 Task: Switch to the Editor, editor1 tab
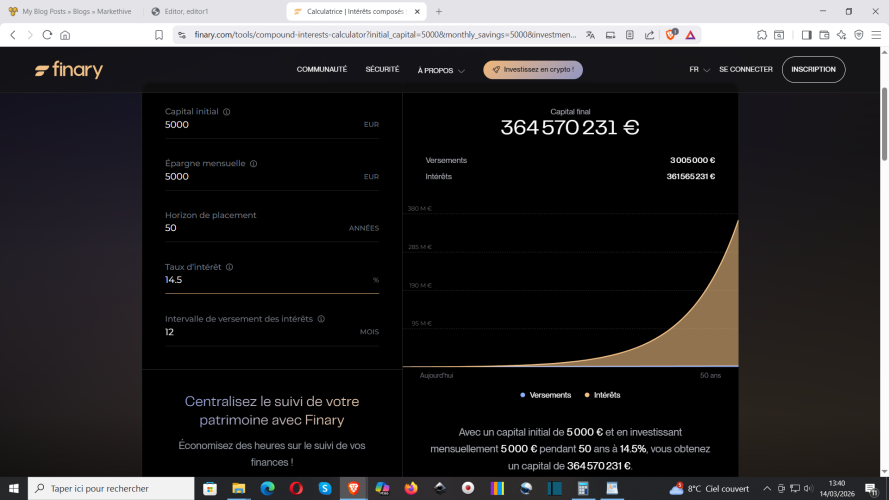207,11
